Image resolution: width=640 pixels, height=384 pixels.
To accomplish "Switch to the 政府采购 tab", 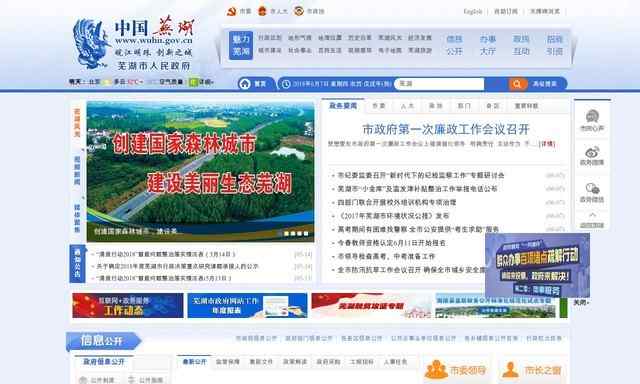I will coord(328,362).
